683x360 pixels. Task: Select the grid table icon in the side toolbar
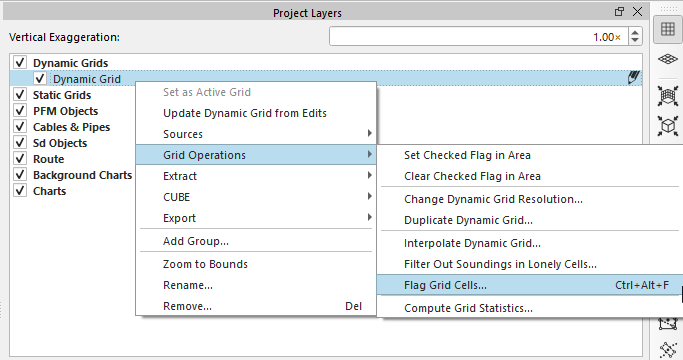click(667, 29)
